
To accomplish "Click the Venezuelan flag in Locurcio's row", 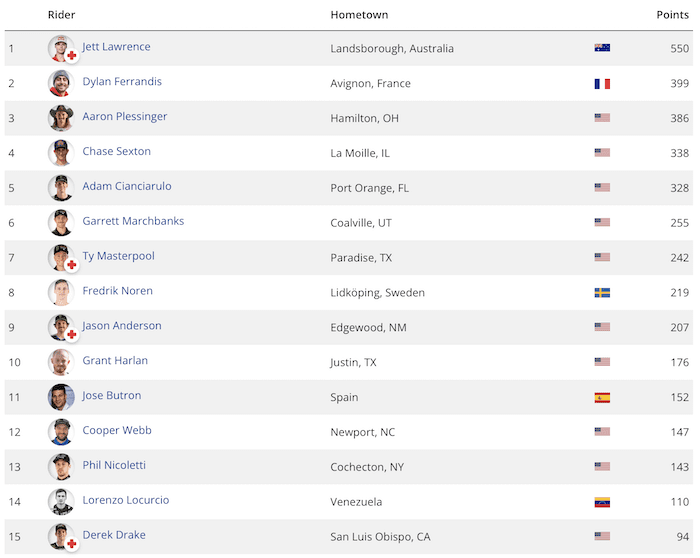I will coord(602,502).
